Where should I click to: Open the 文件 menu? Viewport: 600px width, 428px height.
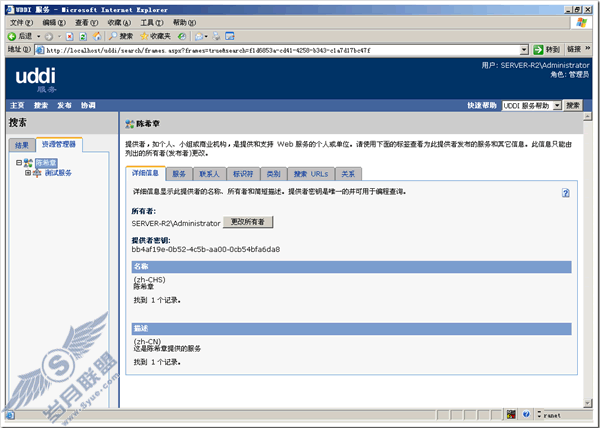coord(21,23)
